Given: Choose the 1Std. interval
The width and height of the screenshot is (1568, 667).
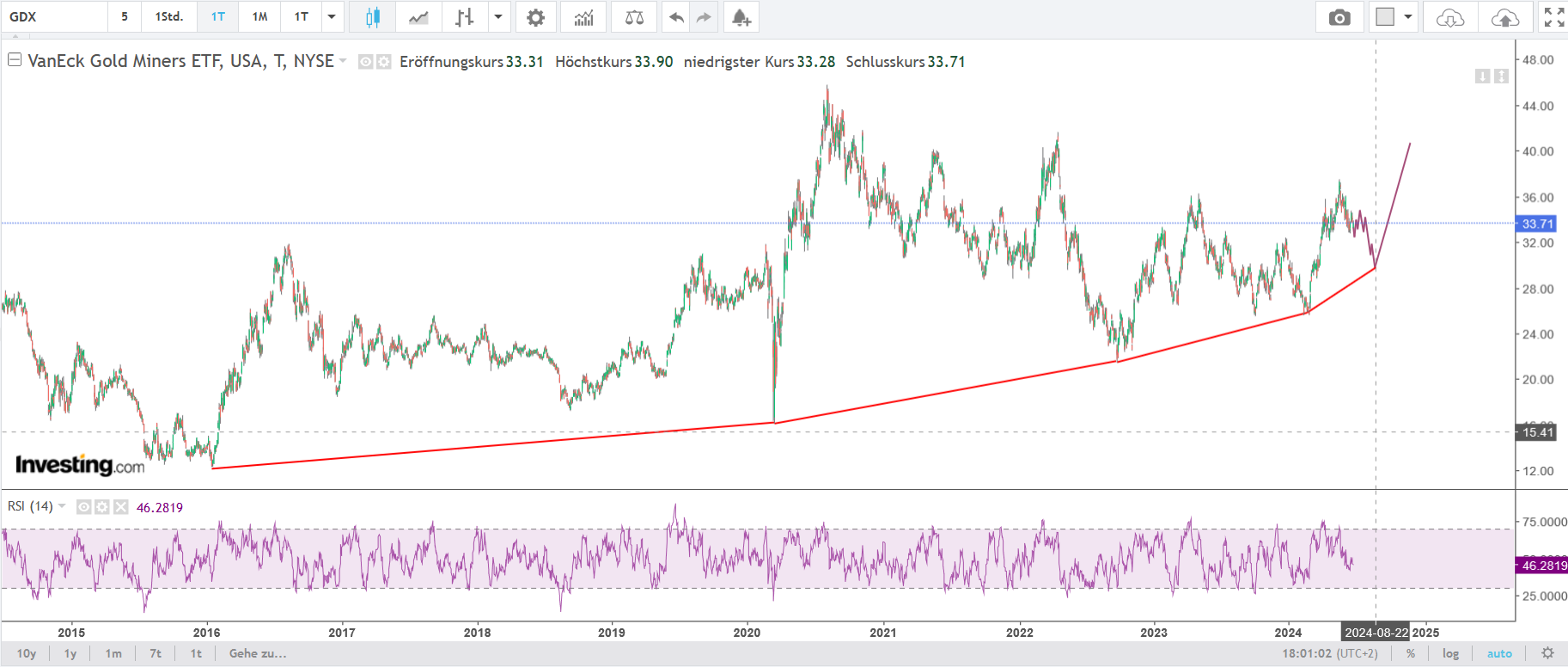Looking at the screenshot, I should click(168, 17).
